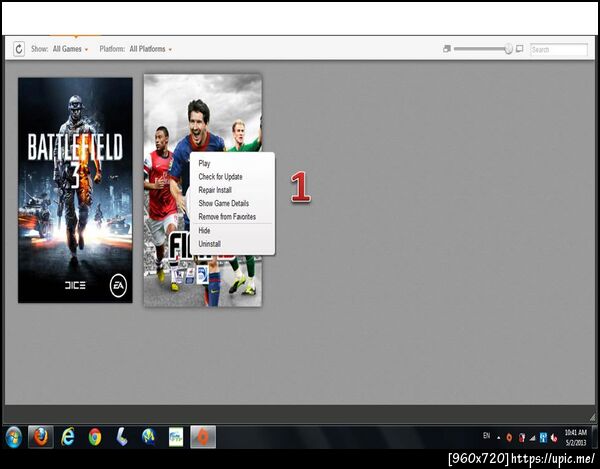Select Show Game Details menu entry
Viewport: 600px width, 469px height.
pyautogui.click(x=223, y=203)
